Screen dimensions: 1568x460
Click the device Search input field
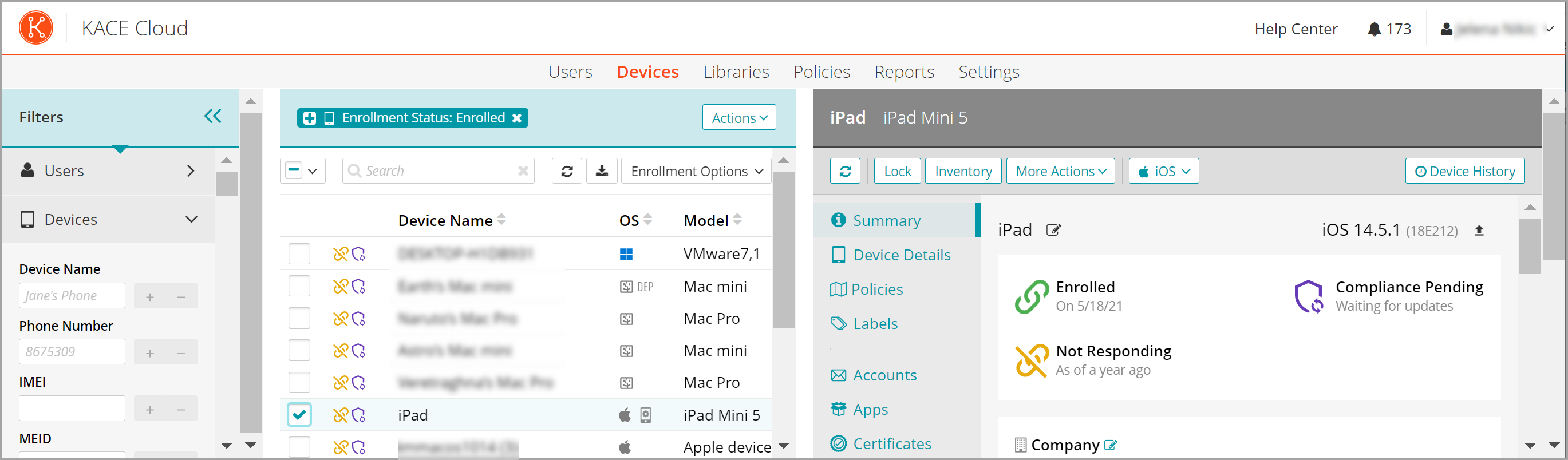pyautogui.click(x=439, y=171)
